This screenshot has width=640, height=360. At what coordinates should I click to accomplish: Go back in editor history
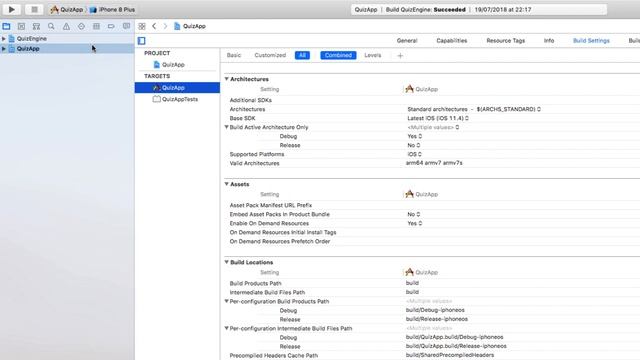[154, 26]
